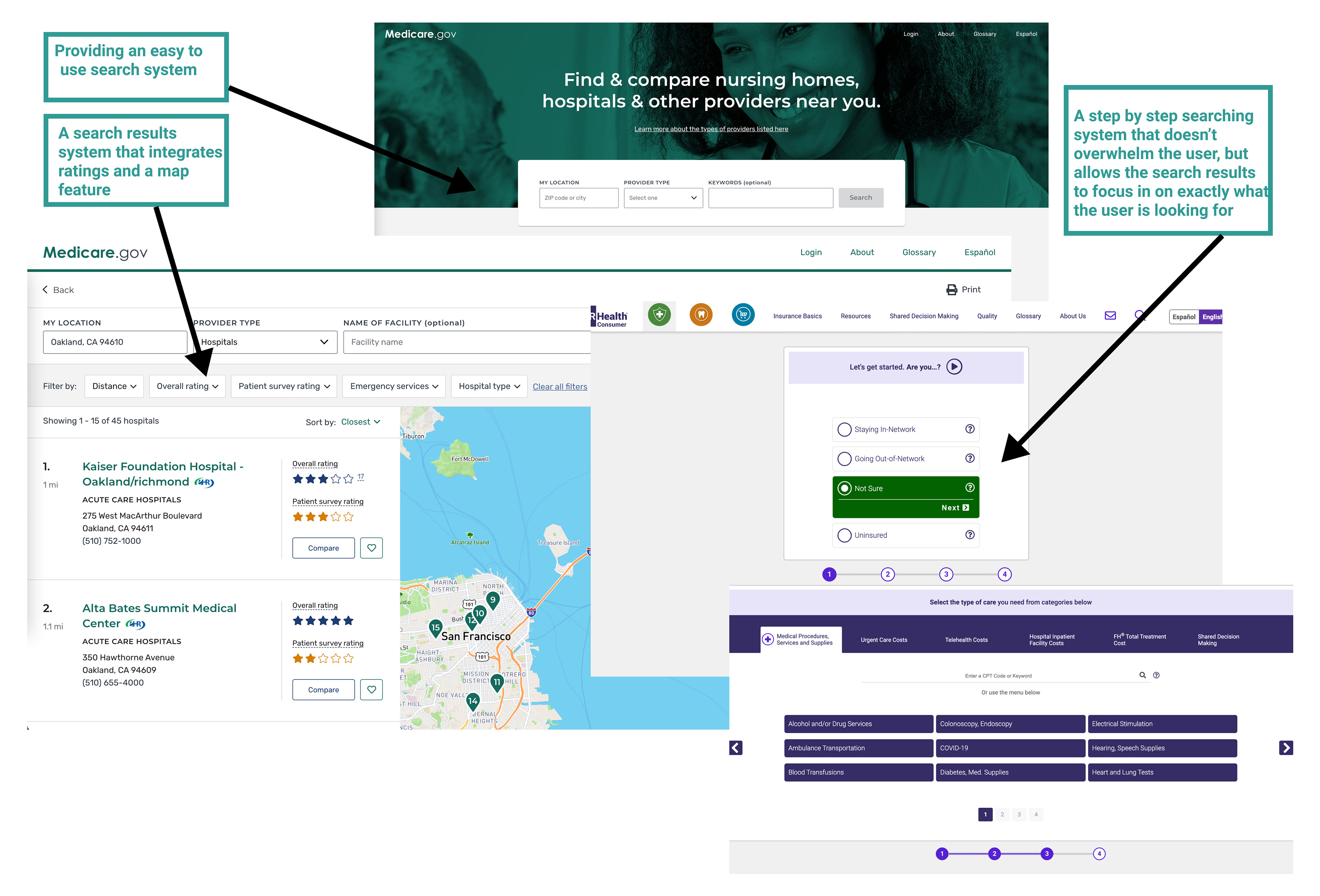Screen dimensions: 1320x896
Task: Open the Hospital Inpatient Facility Costs tab
Action: pyautogui.click(x=1052, y=640)
